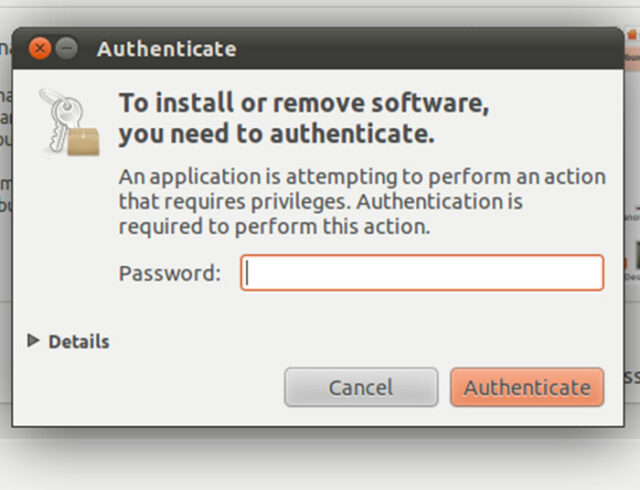This screenshot has width=640, height=490.
Task: Focus the Password input field
Action: [x=422, y=273]
